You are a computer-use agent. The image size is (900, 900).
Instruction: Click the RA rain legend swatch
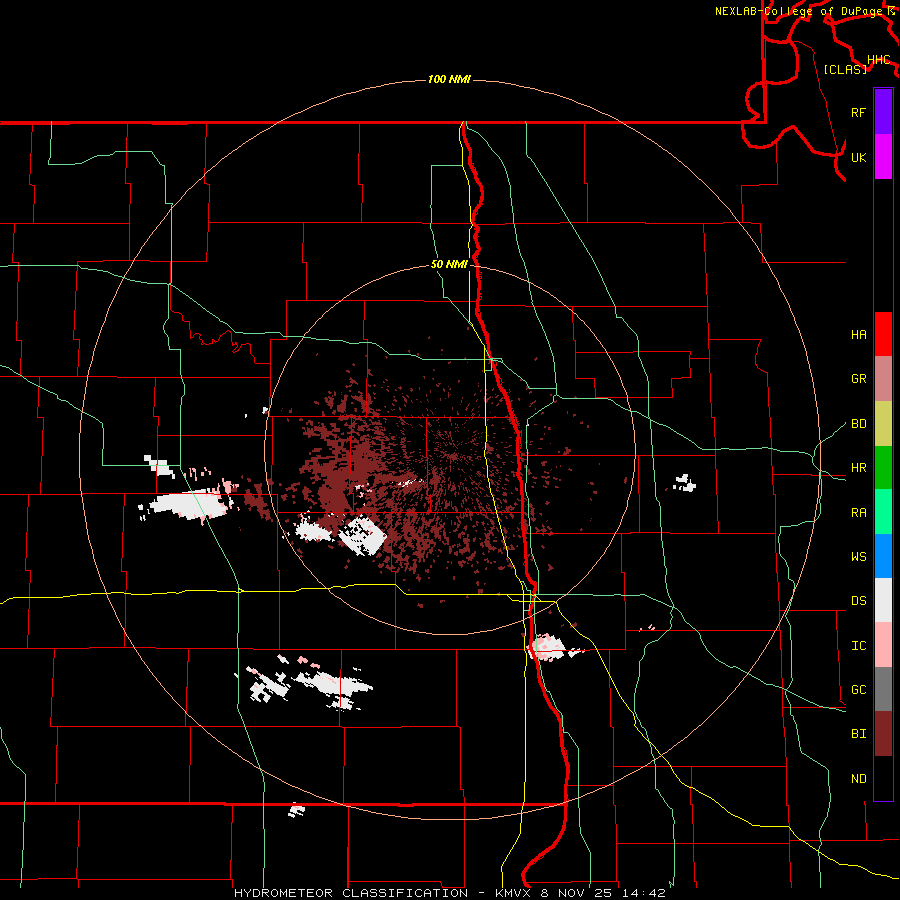[x=883, y=512]
